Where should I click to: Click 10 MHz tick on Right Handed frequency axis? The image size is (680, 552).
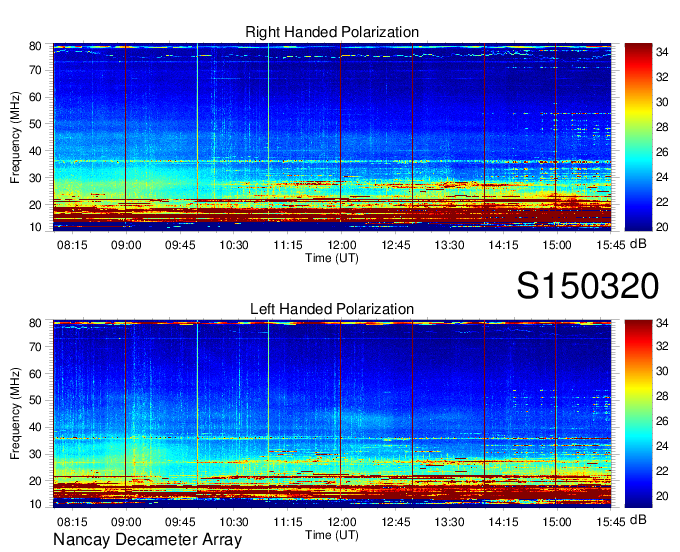click(35, 227)
